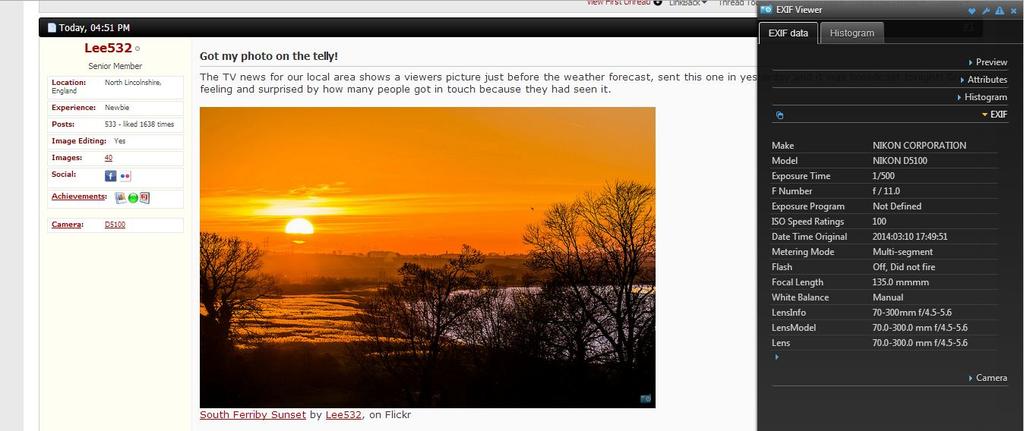Click the heart icon in EXIF Viewer header

(x=972, y=10)
